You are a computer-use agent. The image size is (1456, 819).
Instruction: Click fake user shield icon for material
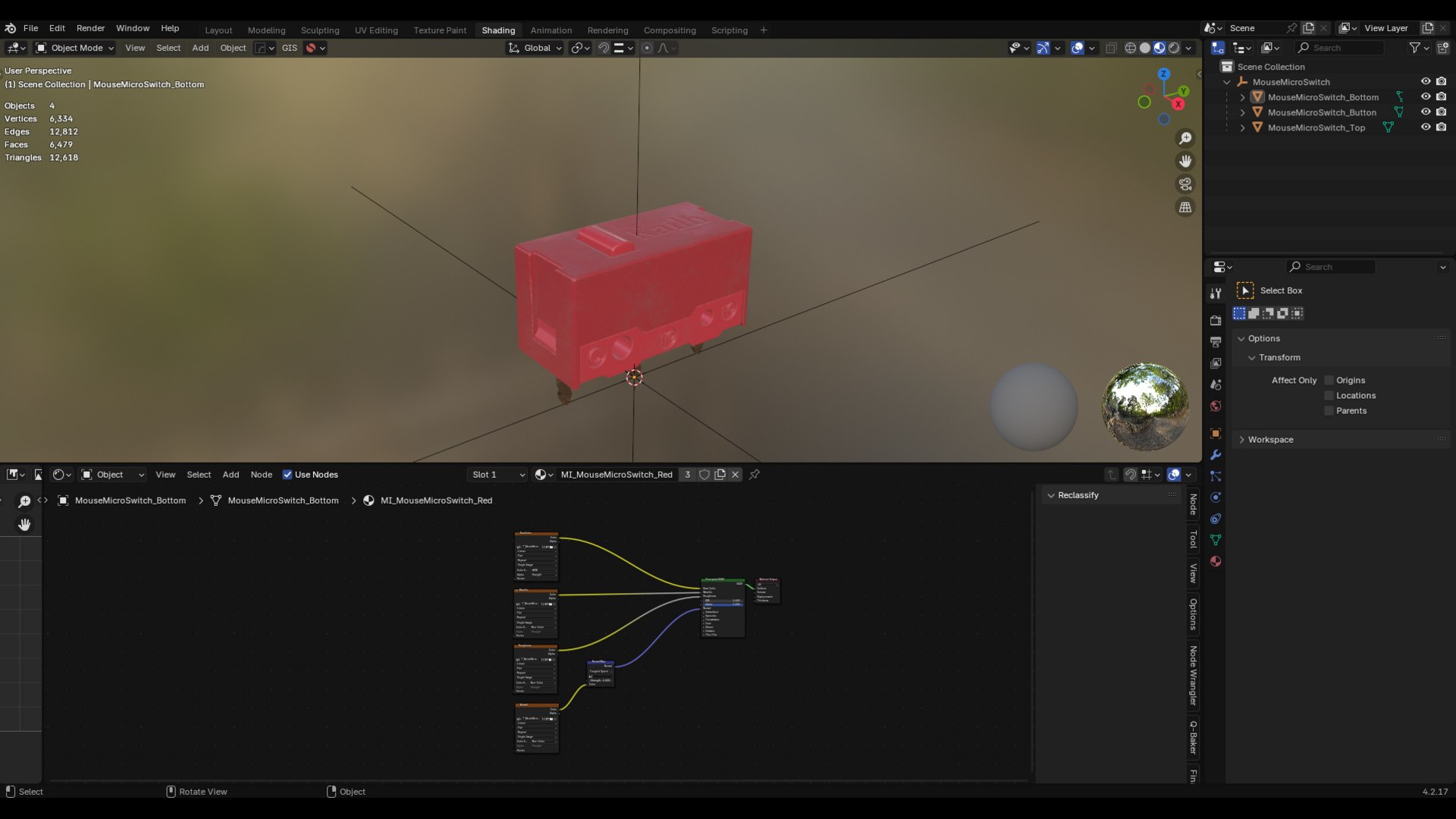point(704,475)
